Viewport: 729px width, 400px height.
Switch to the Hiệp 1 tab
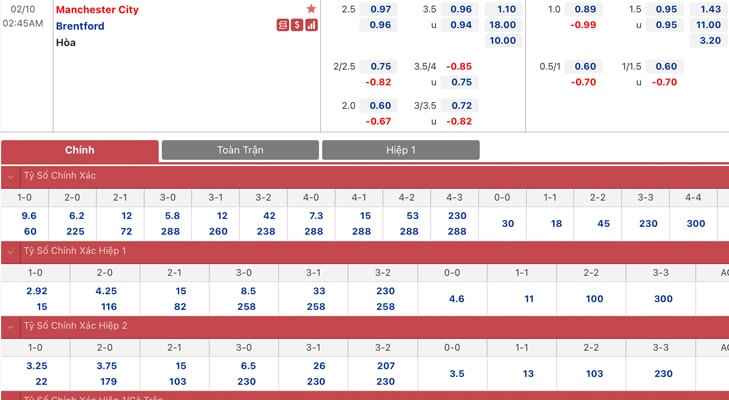(401, 150)
